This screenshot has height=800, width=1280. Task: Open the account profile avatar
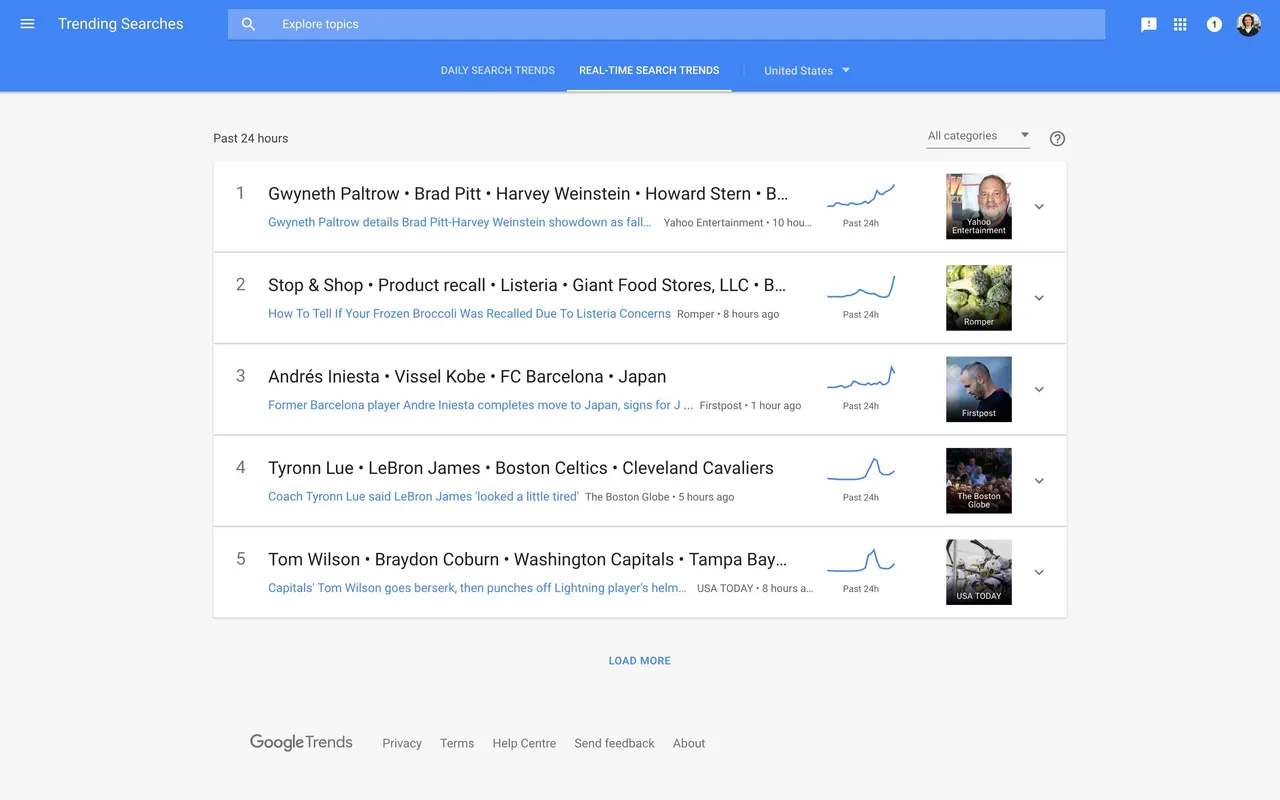tap(1249, 24)
